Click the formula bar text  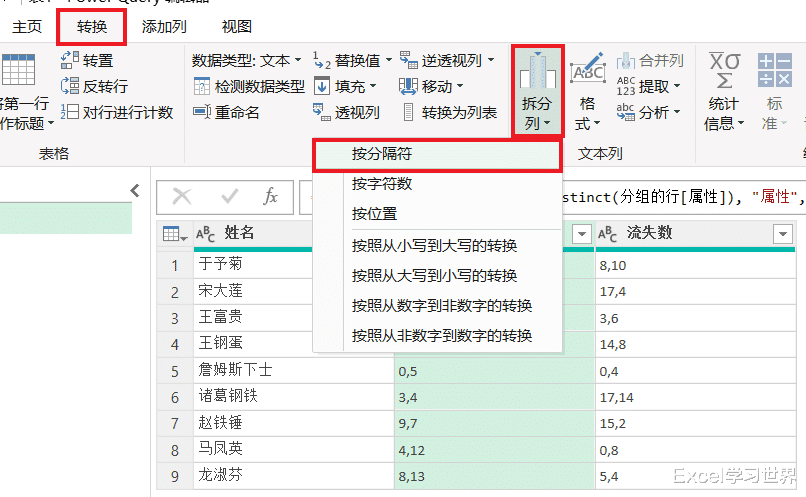coord(683,197)
